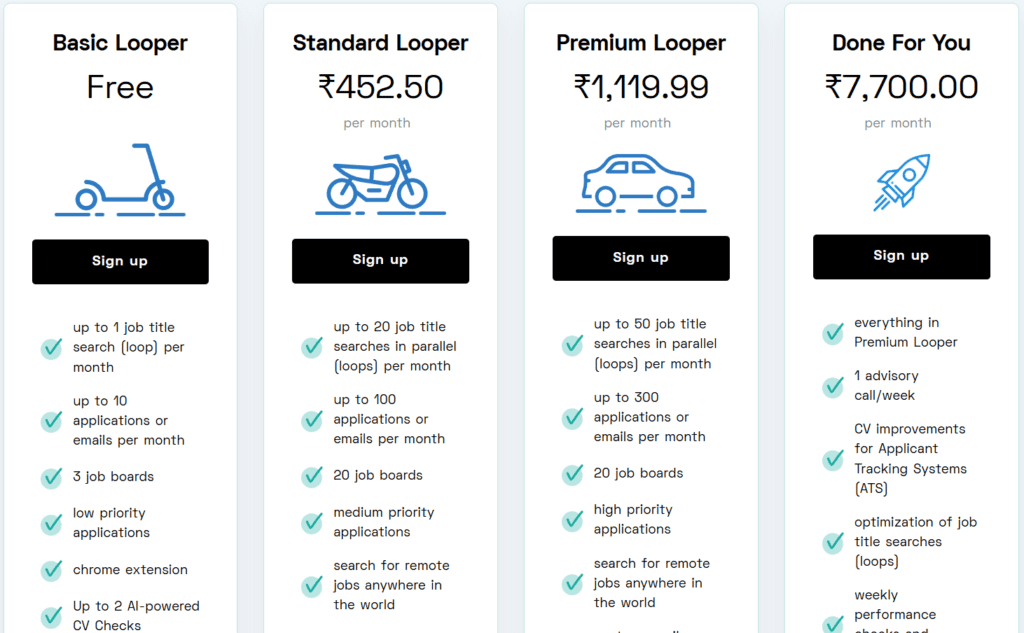Click the checkmark next to "1 advisory call/week"

832,386
